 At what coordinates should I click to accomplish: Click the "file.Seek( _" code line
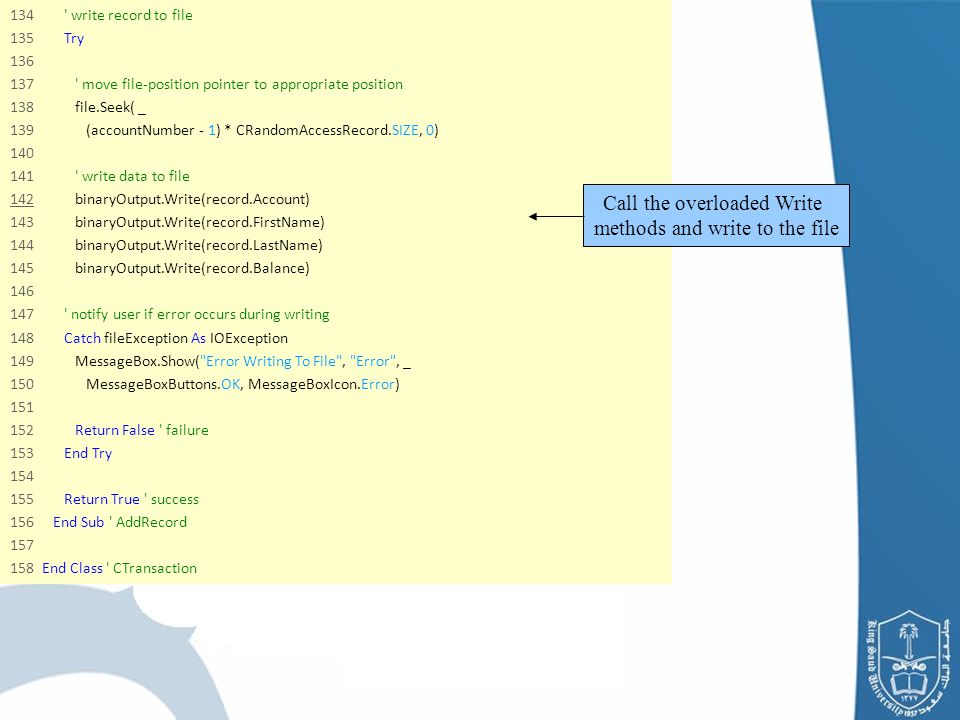coord(110,107)
